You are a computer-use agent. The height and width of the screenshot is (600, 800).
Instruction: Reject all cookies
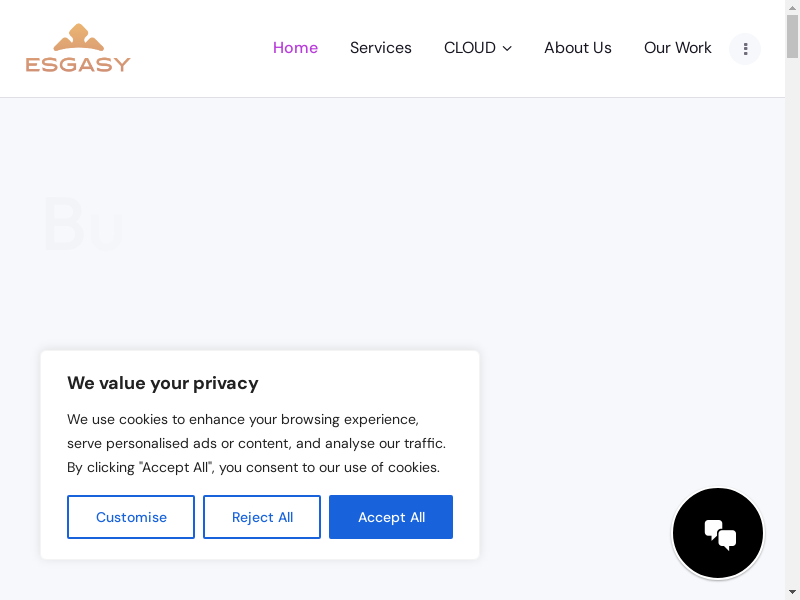coord(262,517)
